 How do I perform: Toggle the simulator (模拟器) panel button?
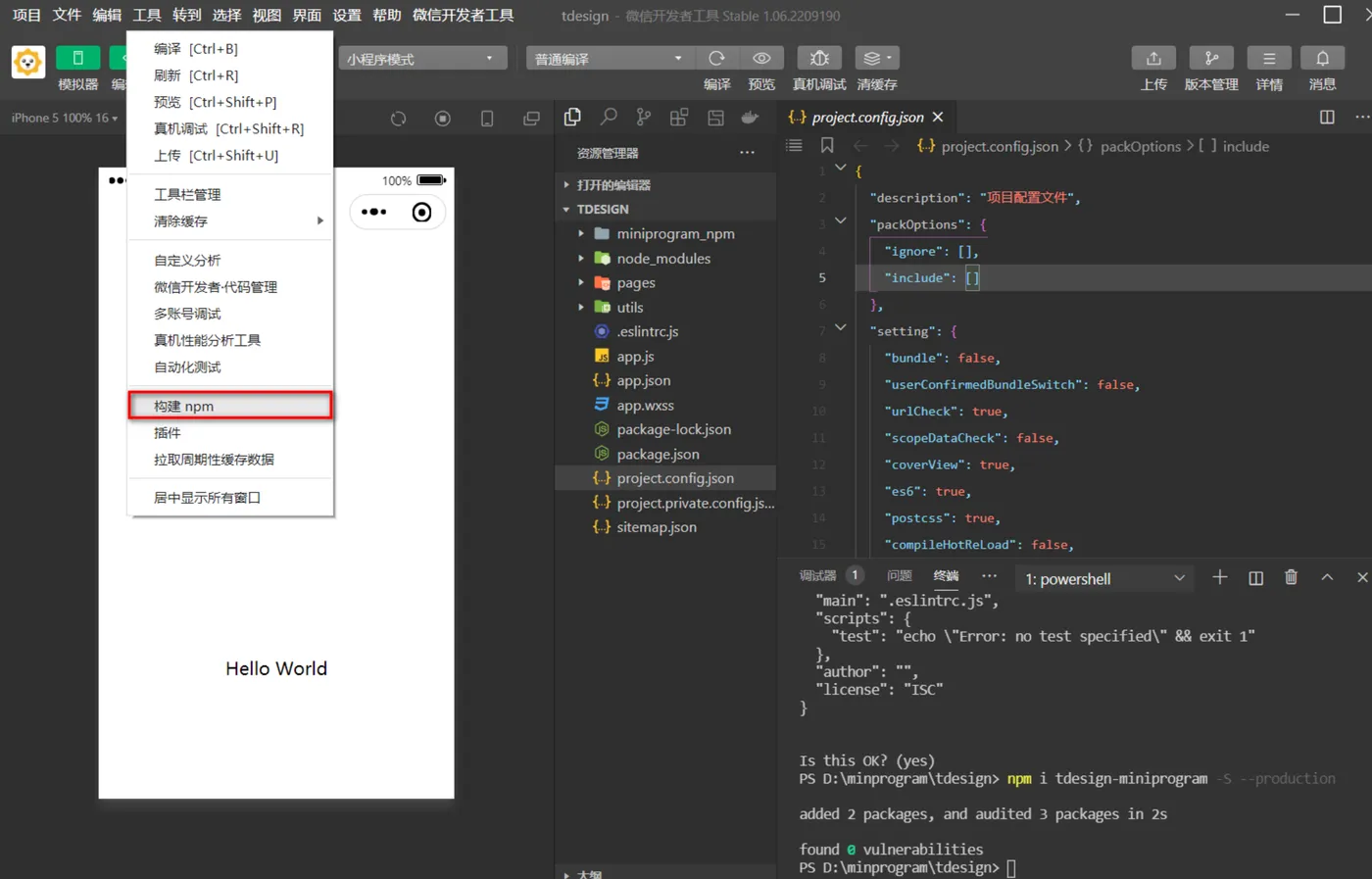(78, 59)
